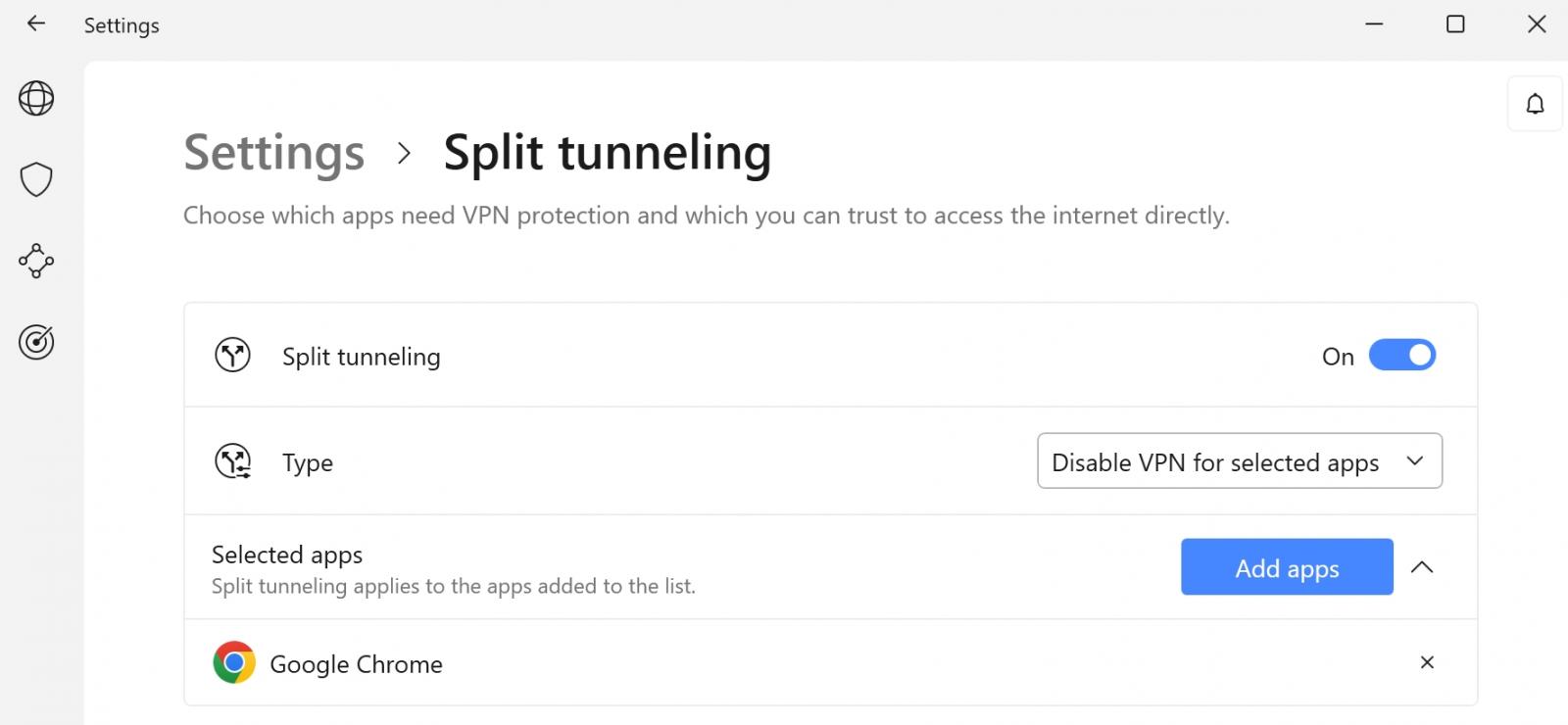Open the globe connection icon in sidebar
1568x725 pixels.
35,98
